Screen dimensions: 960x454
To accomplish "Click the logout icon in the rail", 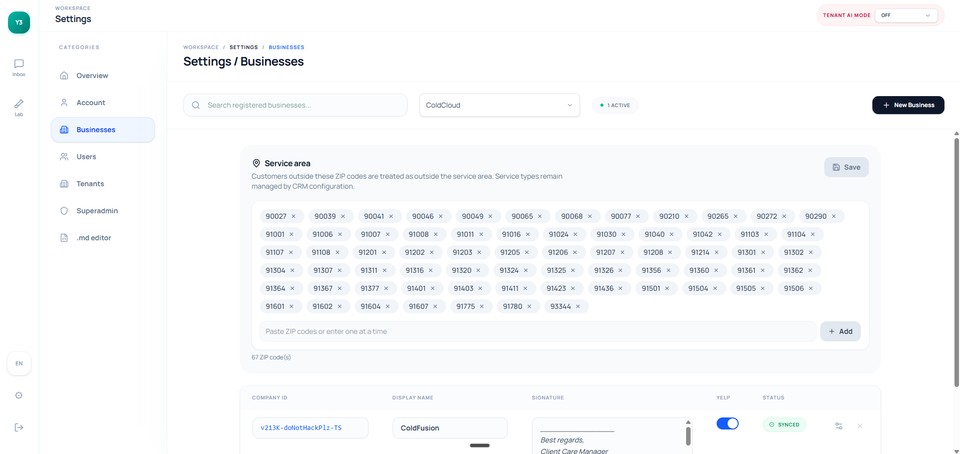I will (x=19, y=427).
